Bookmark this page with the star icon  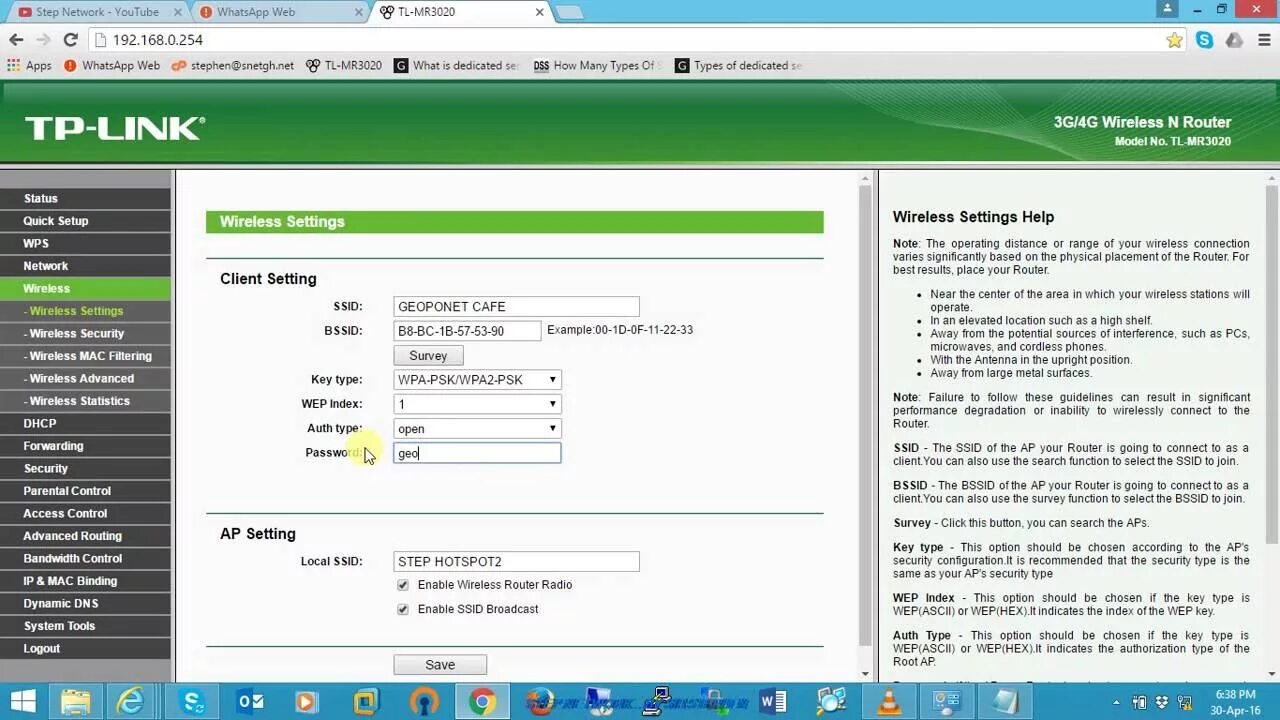(x=1174, y=40)
